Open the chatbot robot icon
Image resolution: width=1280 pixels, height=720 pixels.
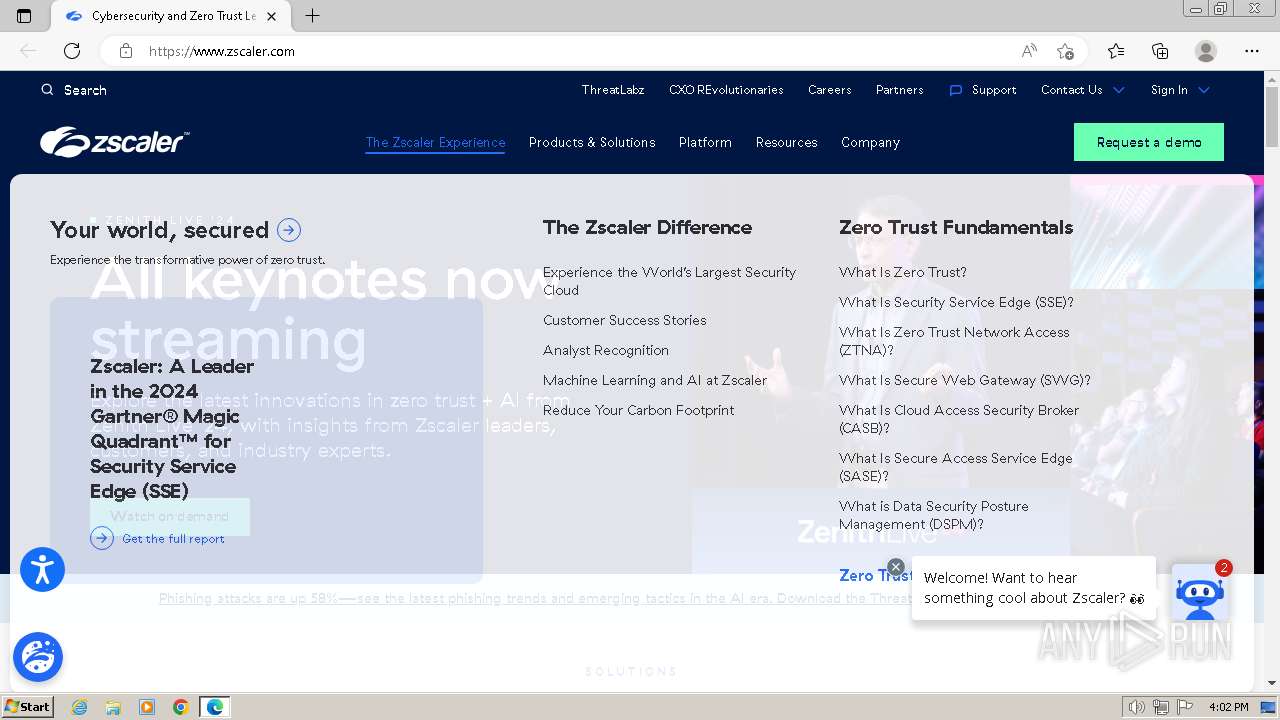(1199, 594)
